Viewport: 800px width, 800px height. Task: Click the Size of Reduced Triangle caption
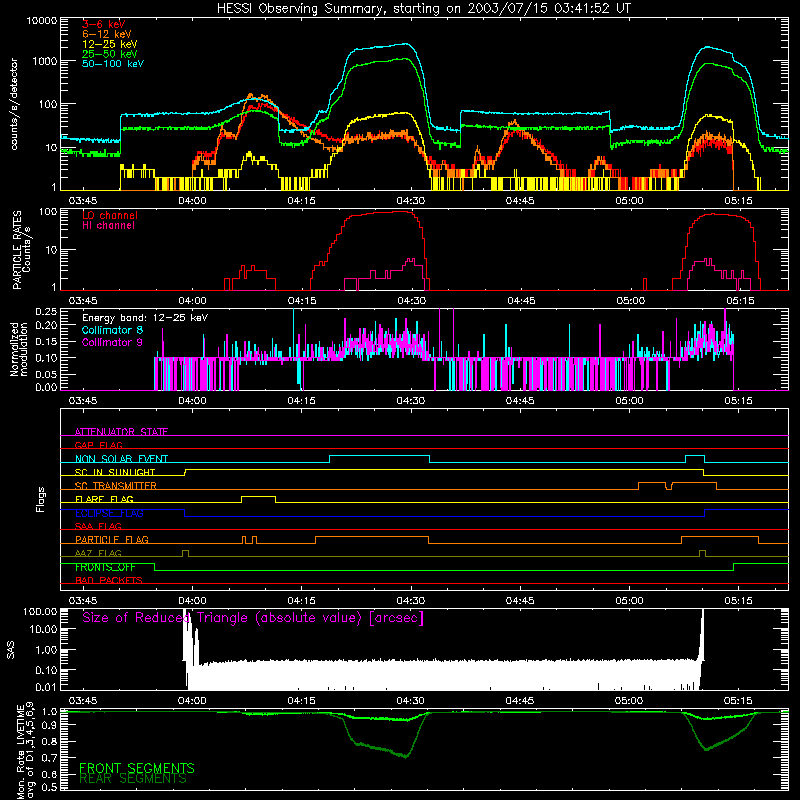[x=253, y=618]
